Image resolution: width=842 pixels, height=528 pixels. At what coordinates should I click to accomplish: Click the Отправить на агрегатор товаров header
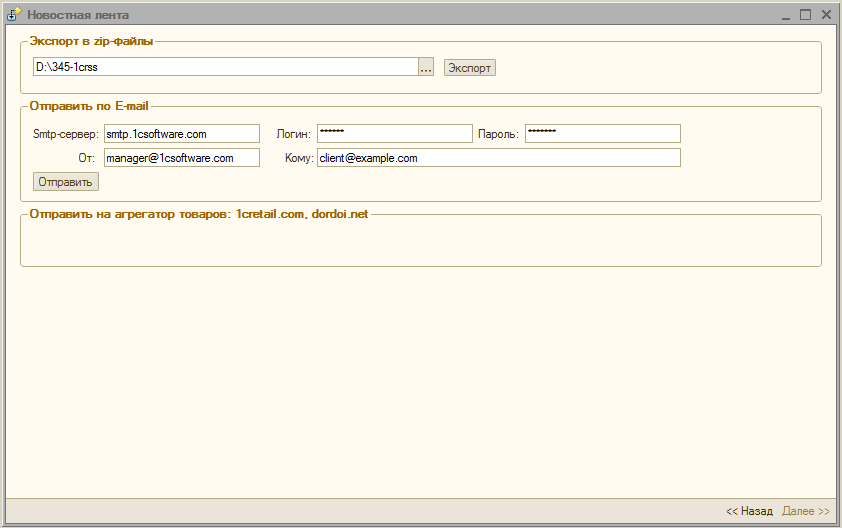coord(199,213)
